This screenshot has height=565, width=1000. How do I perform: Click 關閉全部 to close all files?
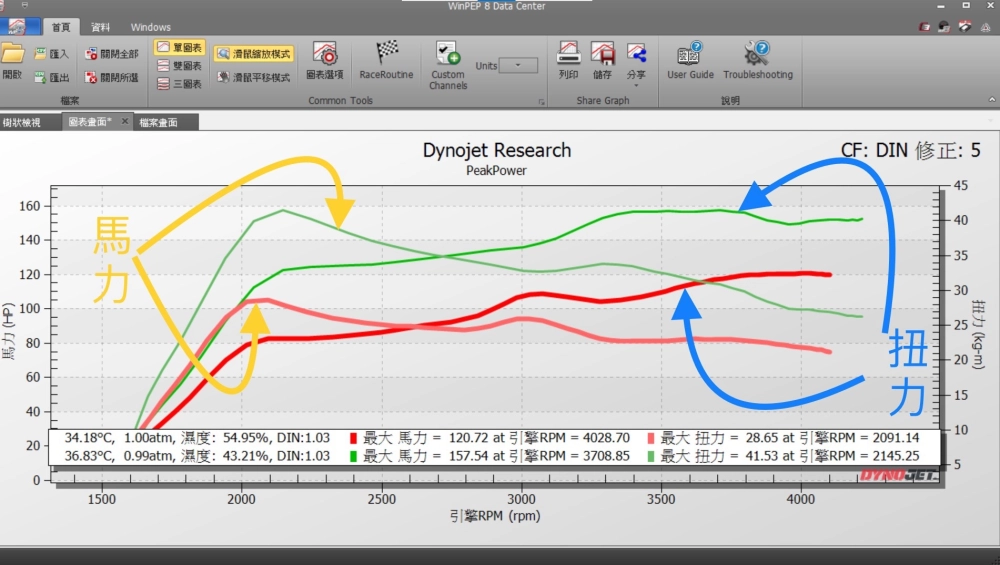[112, 54]
